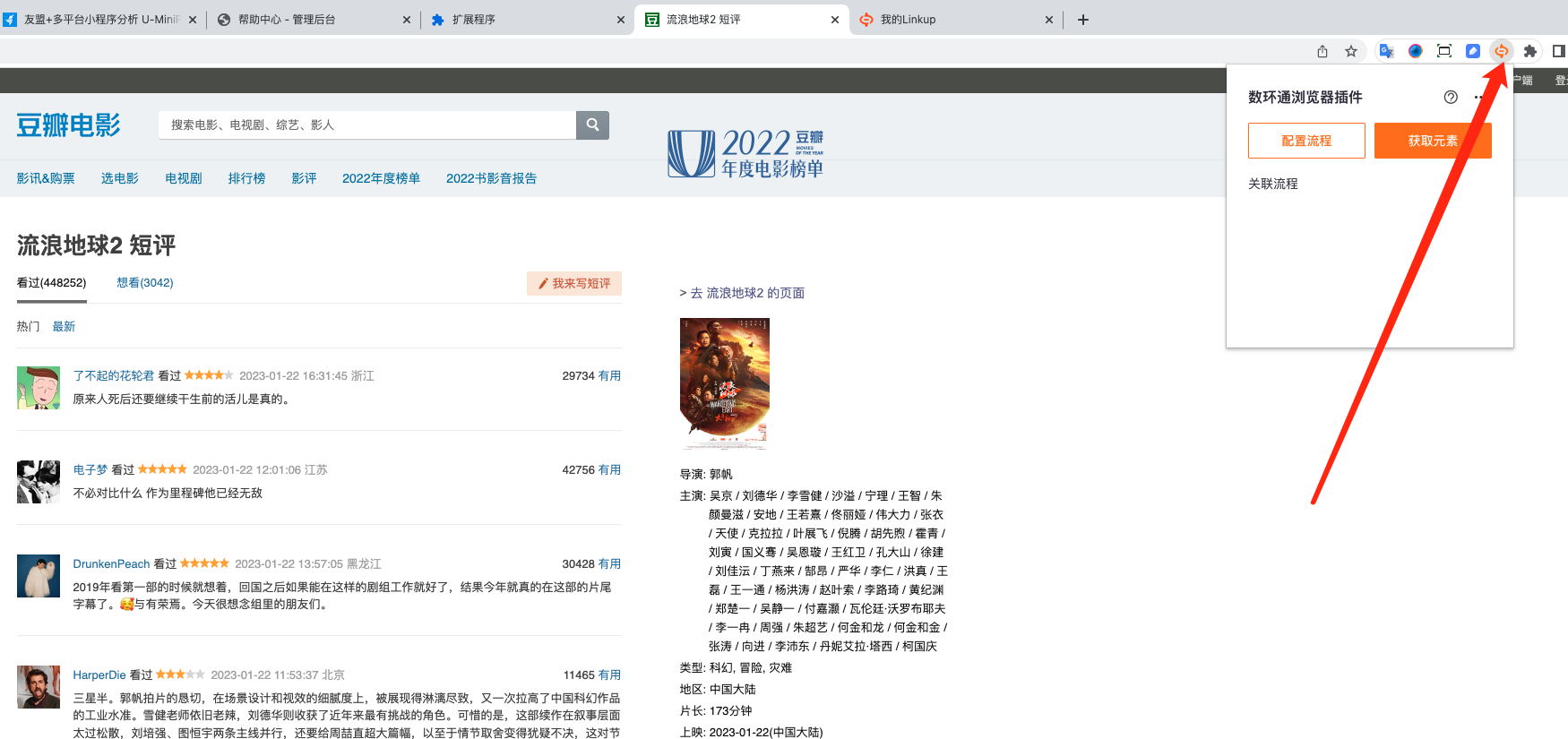This screenshot has width=1568, height=739.
Task: Click the 豆瓣电影 logo
Action: 69,125
